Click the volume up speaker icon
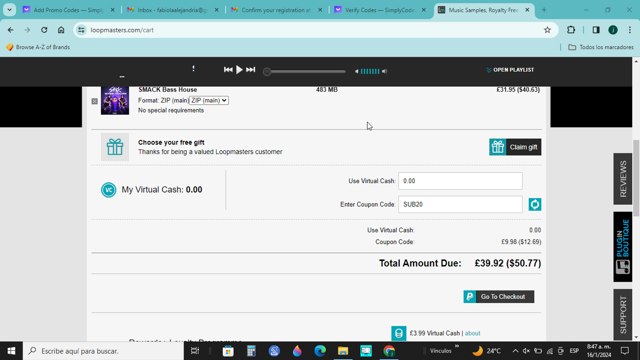The width and height of the screenshot is (640, 360). point(384,71)
